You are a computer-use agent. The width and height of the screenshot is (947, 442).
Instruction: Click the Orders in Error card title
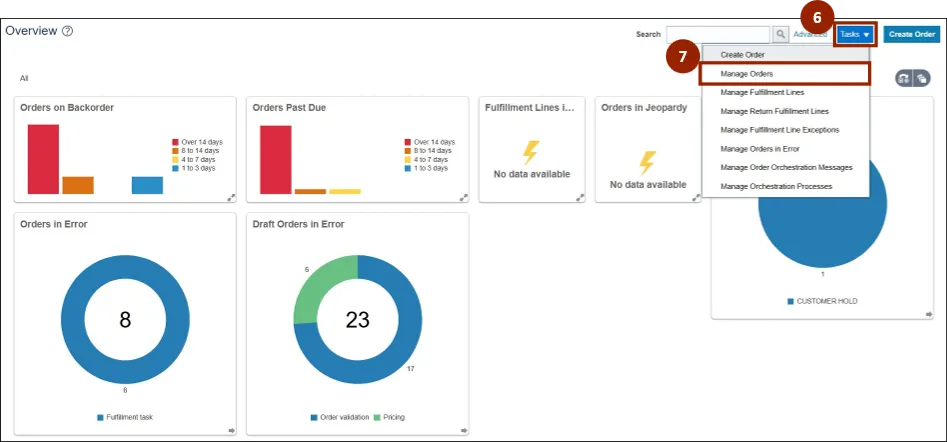[54, 224]
